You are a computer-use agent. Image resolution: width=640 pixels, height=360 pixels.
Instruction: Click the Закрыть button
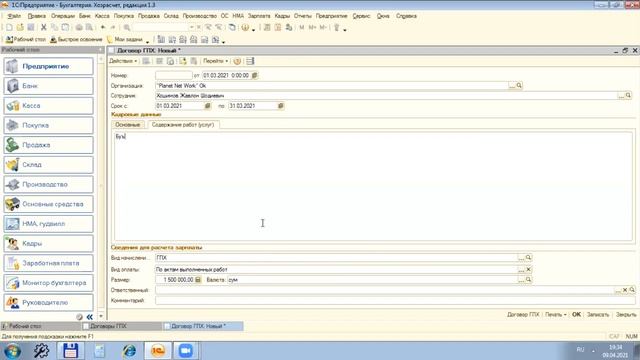click(x=626, y=315)
